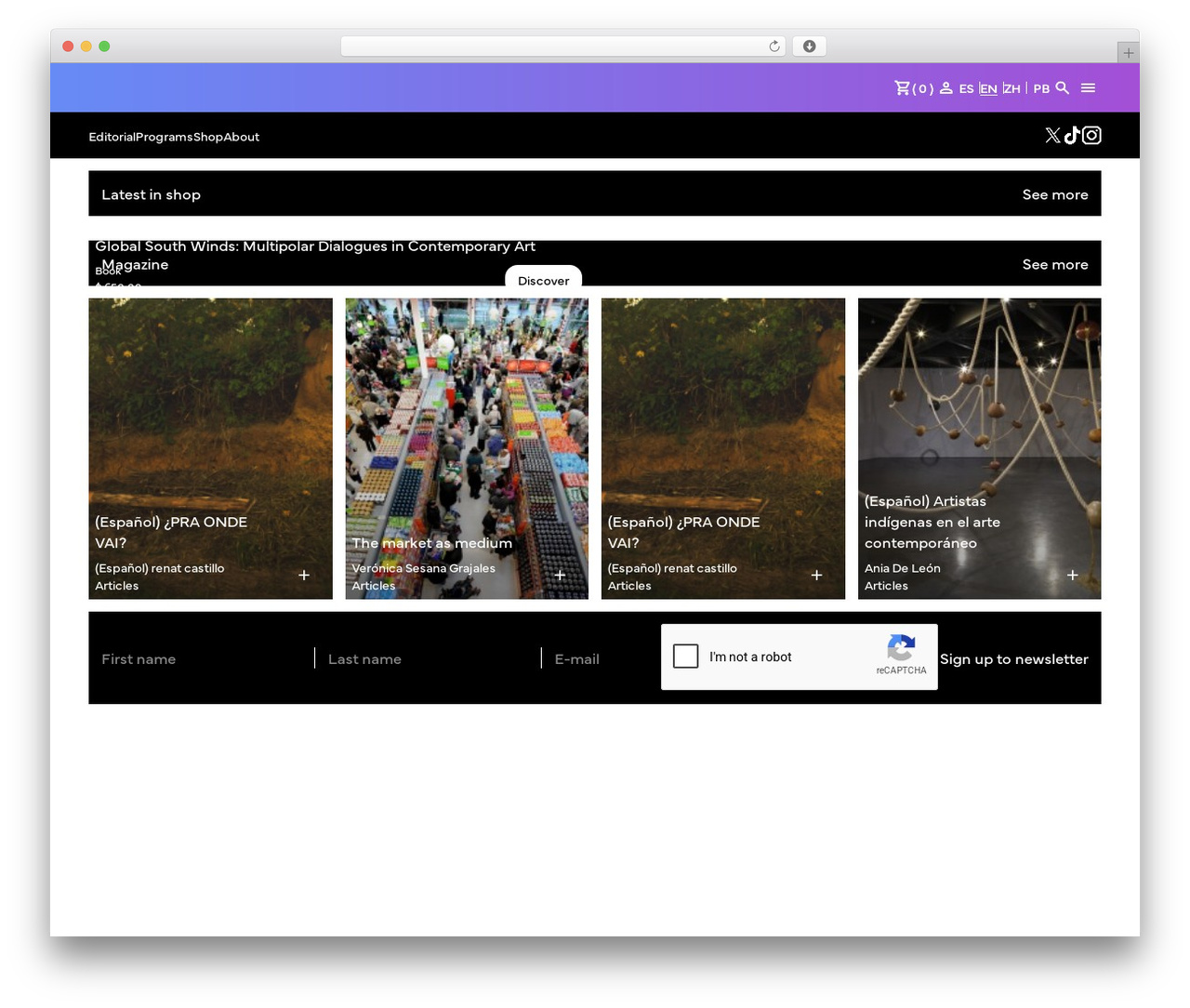Expand plus on The market as medium card
Viewport: 1190px width, 1008px height.
[560, 576]
